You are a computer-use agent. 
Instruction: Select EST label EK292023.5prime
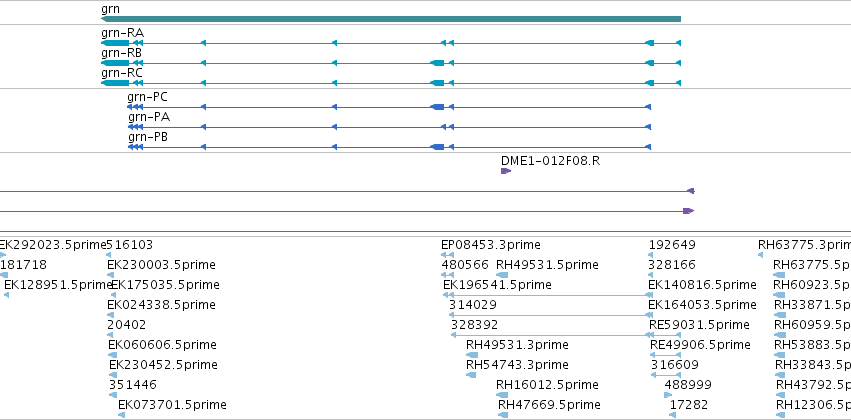tap(52, 245)
